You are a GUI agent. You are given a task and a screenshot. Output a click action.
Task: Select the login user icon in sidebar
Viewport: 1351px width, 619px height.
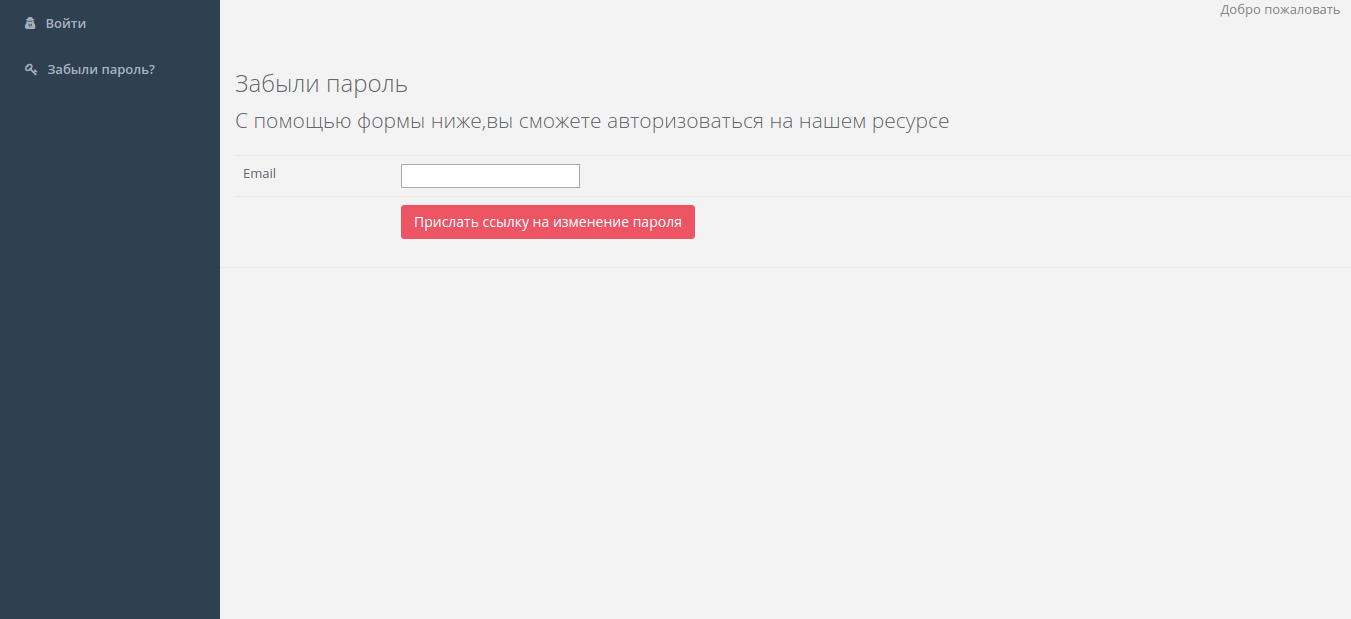tap(31, 22)
